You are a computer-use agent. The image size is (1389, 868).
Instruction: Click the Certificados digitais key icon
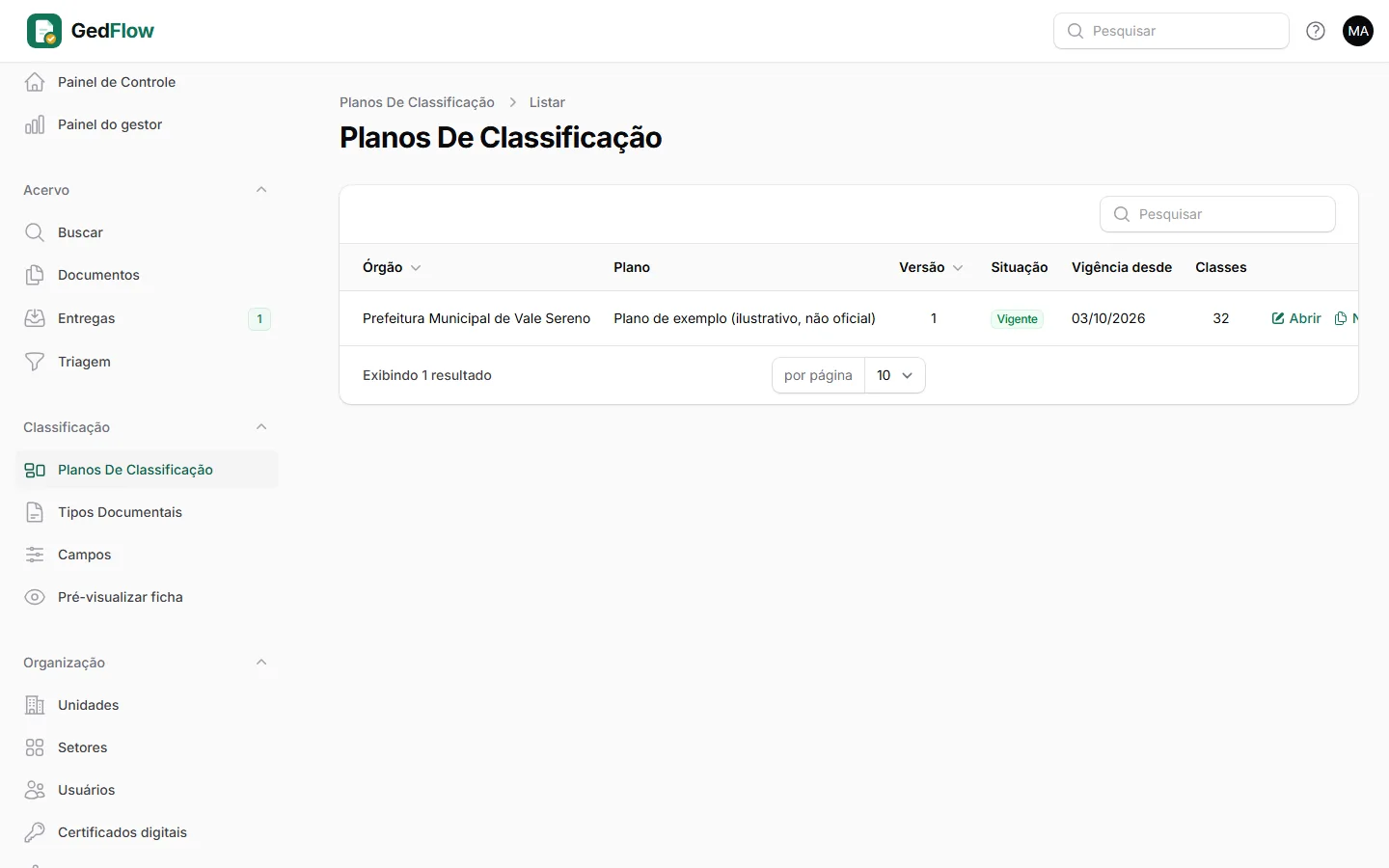click(35, 832)
